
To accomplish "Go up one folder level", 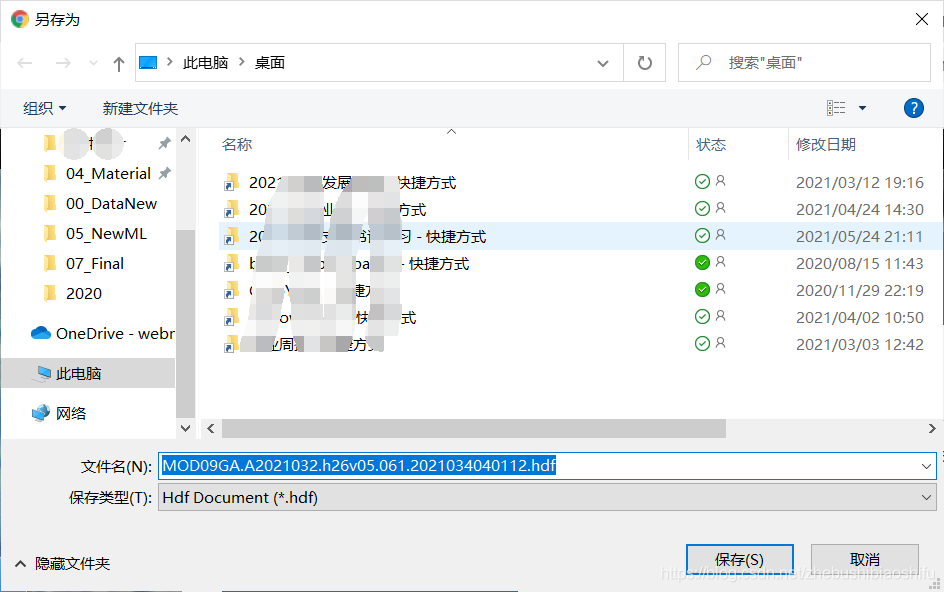I will pos(119,63).
